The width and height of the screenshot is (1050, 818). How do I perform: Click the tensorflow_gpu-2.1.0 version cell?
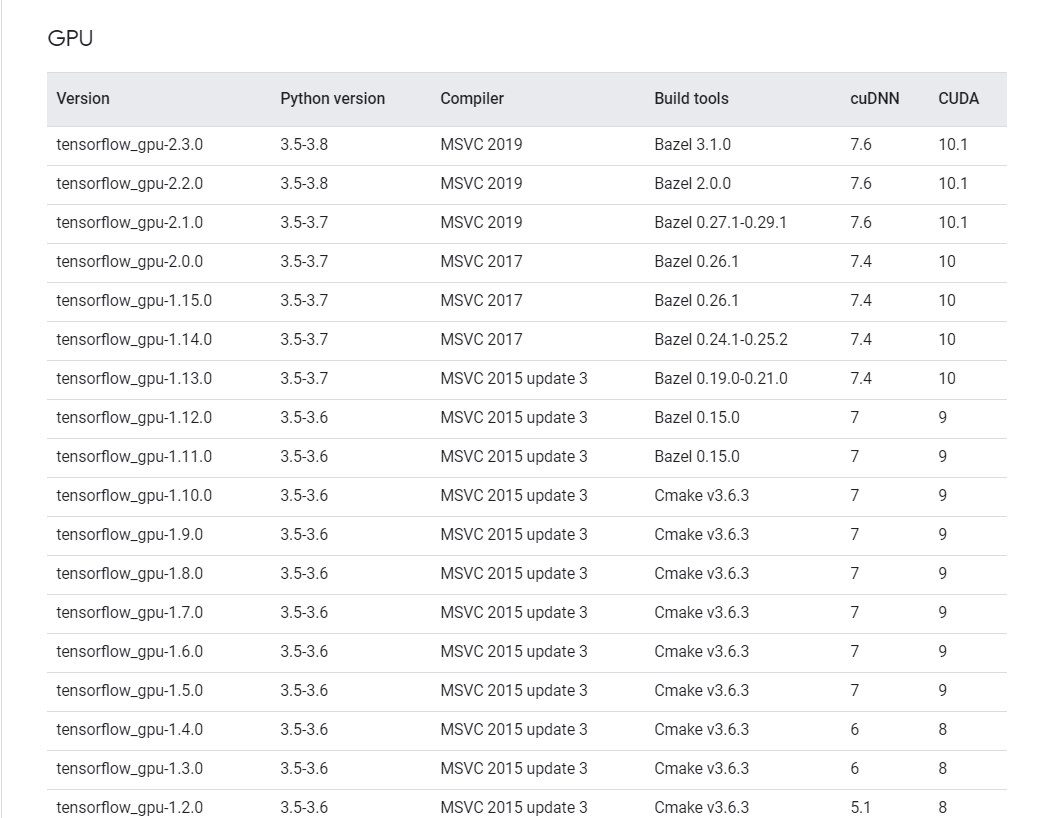click(129, 222)
